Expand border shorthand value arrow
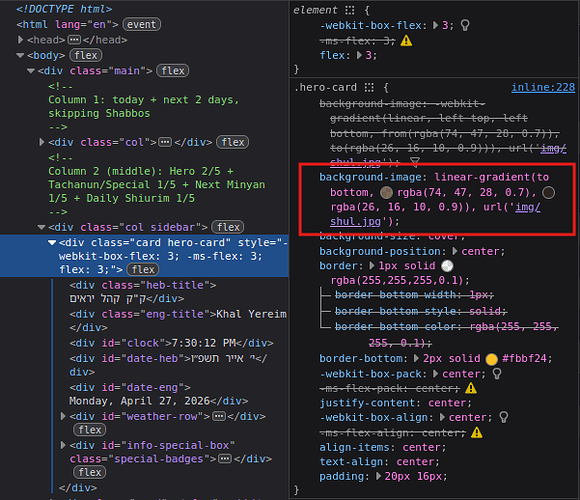Viewport: 580px width, 500px height. click(372, 266)
